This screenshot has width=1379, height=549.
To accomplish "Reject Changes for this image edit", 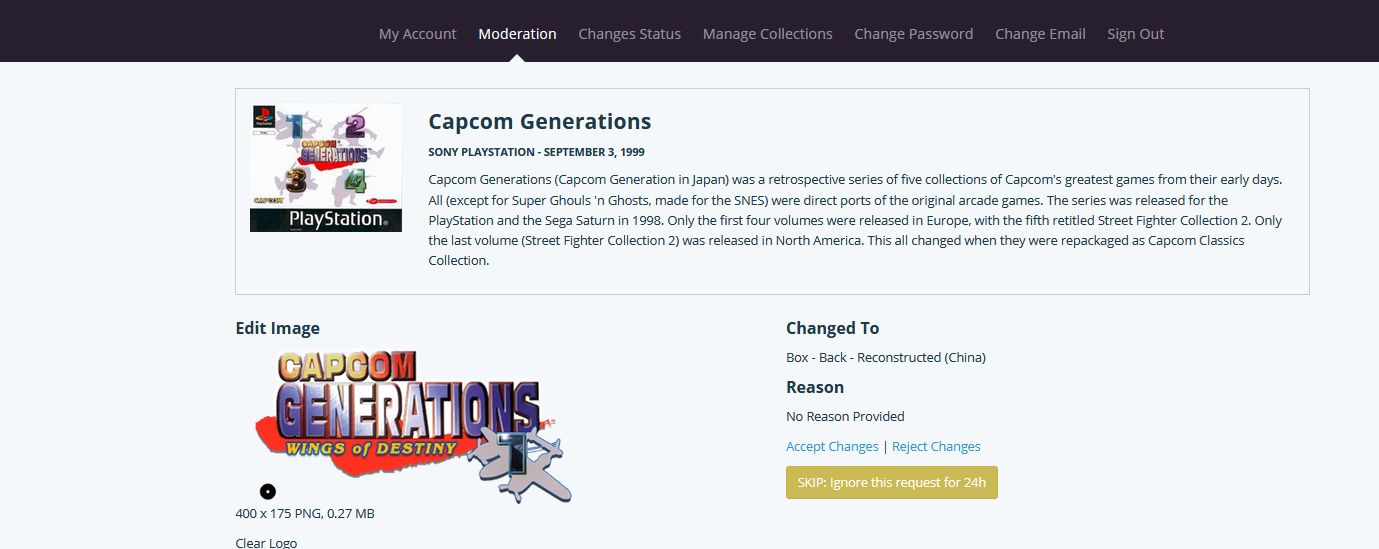I will (936, 447).
